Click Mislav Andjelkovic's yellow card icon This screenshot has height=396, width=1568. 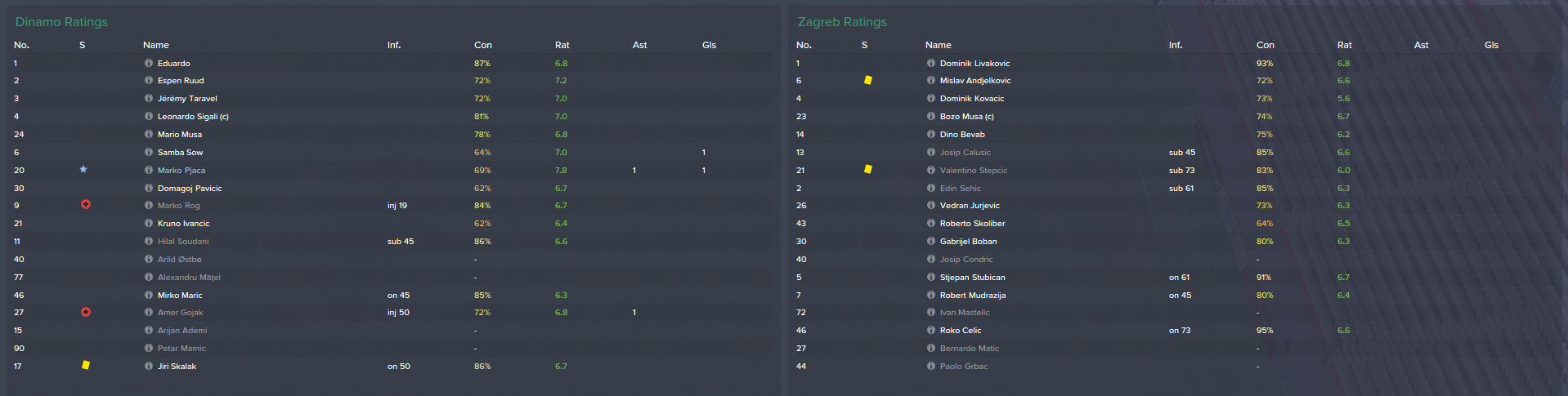(868, 80)
